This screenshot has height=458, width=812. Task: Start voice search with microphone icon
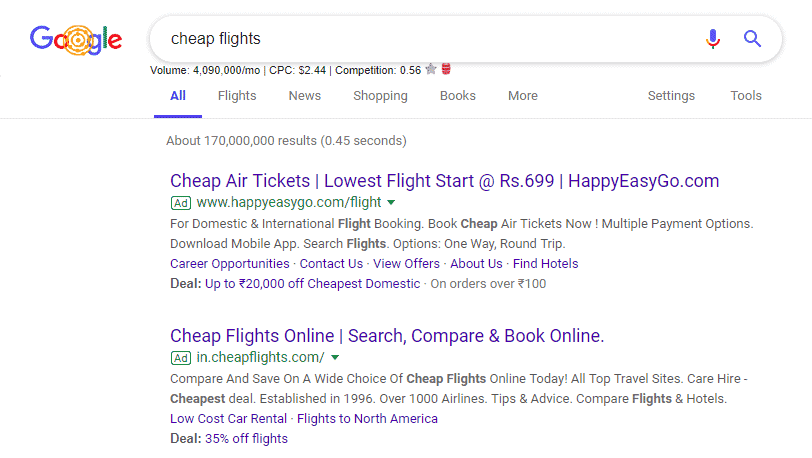click(712, 39)
